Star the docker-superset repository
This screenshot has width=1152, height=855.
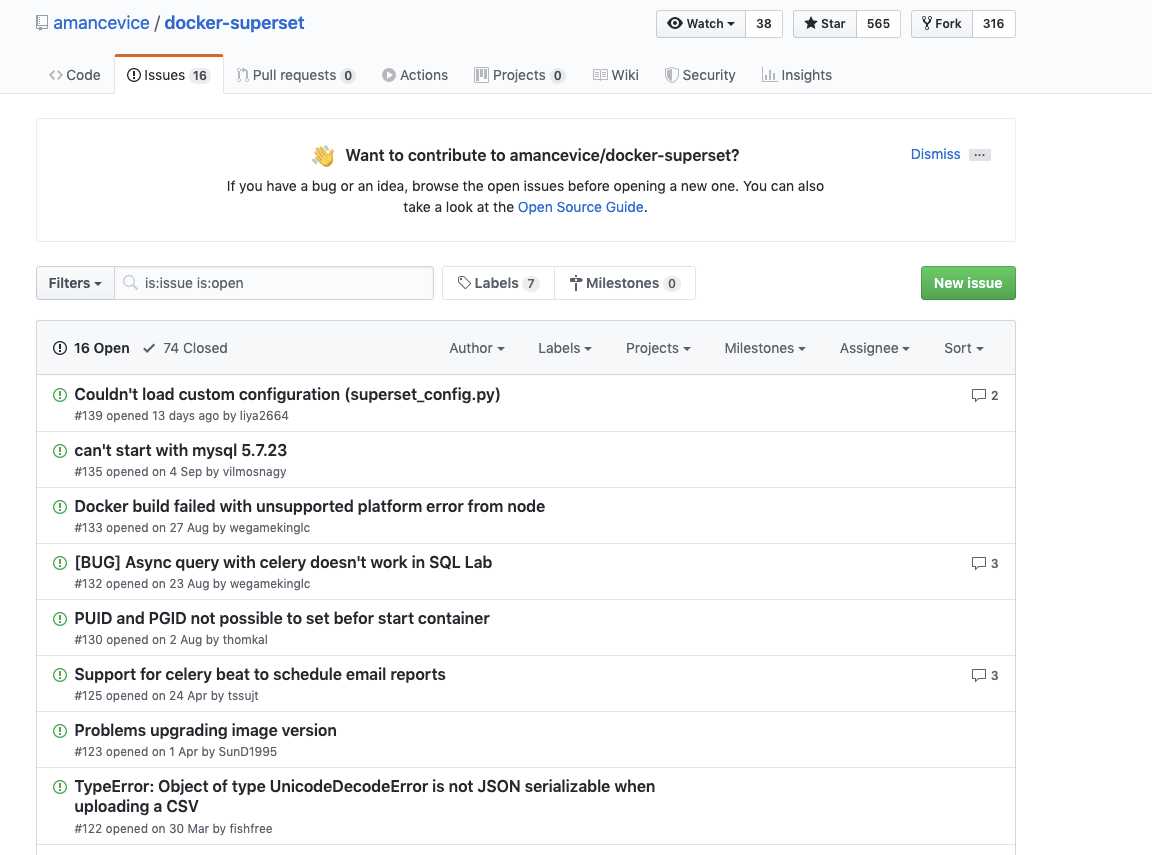point(825,24)
